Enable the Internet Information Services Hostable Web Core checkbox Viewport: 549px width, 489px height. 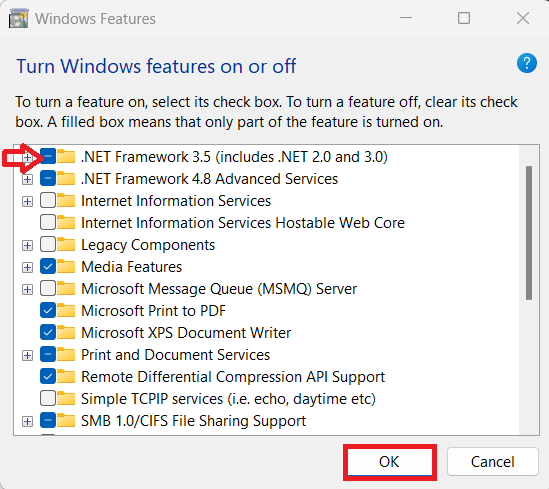click(48, 223)
